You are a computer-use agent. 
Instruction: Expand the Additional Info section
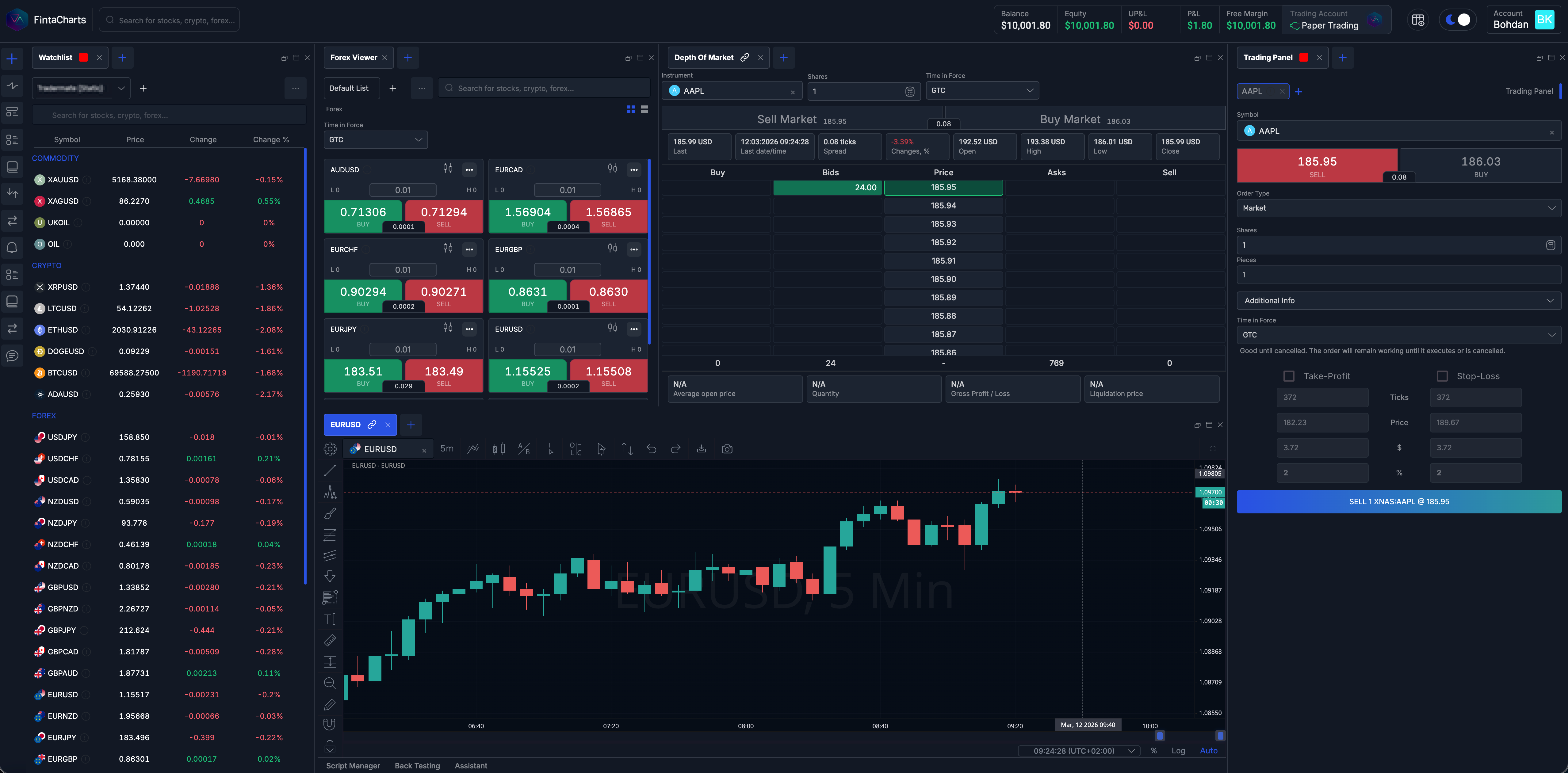click(1398, 301)
